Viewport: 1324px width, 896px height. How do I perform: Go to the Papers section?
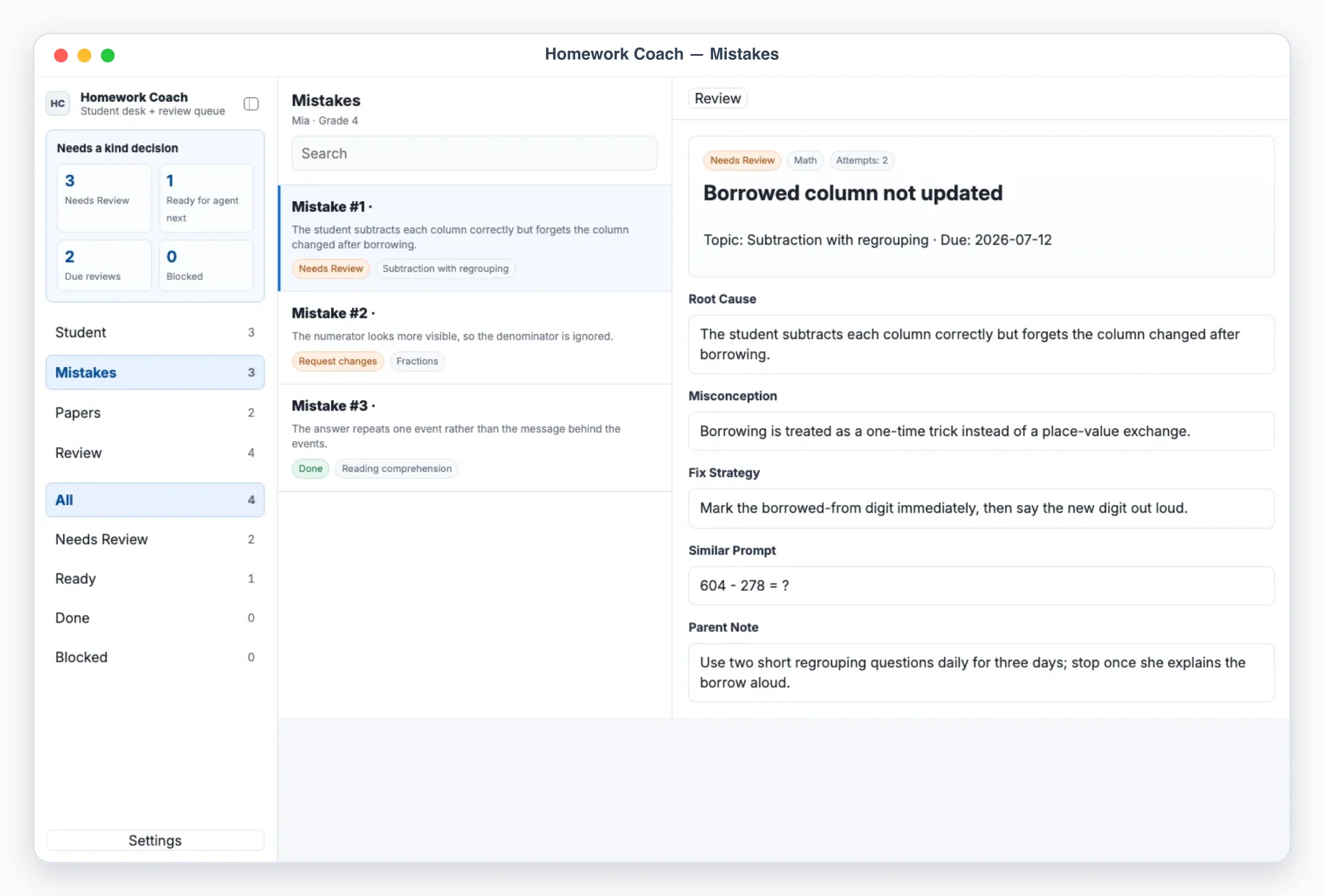click(x=155, y=413)
